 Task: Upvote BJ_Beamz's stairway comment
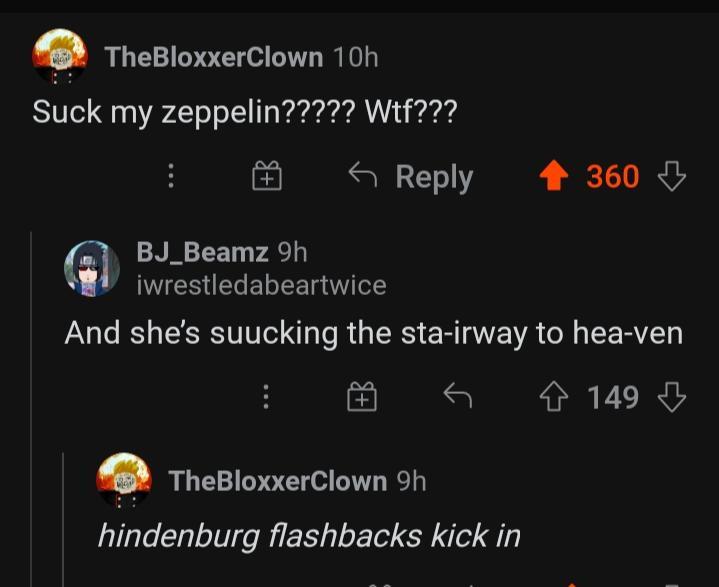click(x=552, y=398)
